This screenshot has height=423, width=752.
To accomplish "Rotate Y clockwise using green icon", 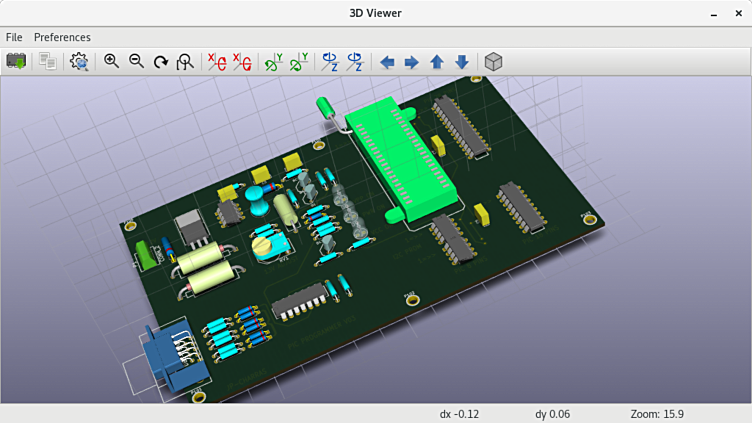I will click(x=273, y=62).
